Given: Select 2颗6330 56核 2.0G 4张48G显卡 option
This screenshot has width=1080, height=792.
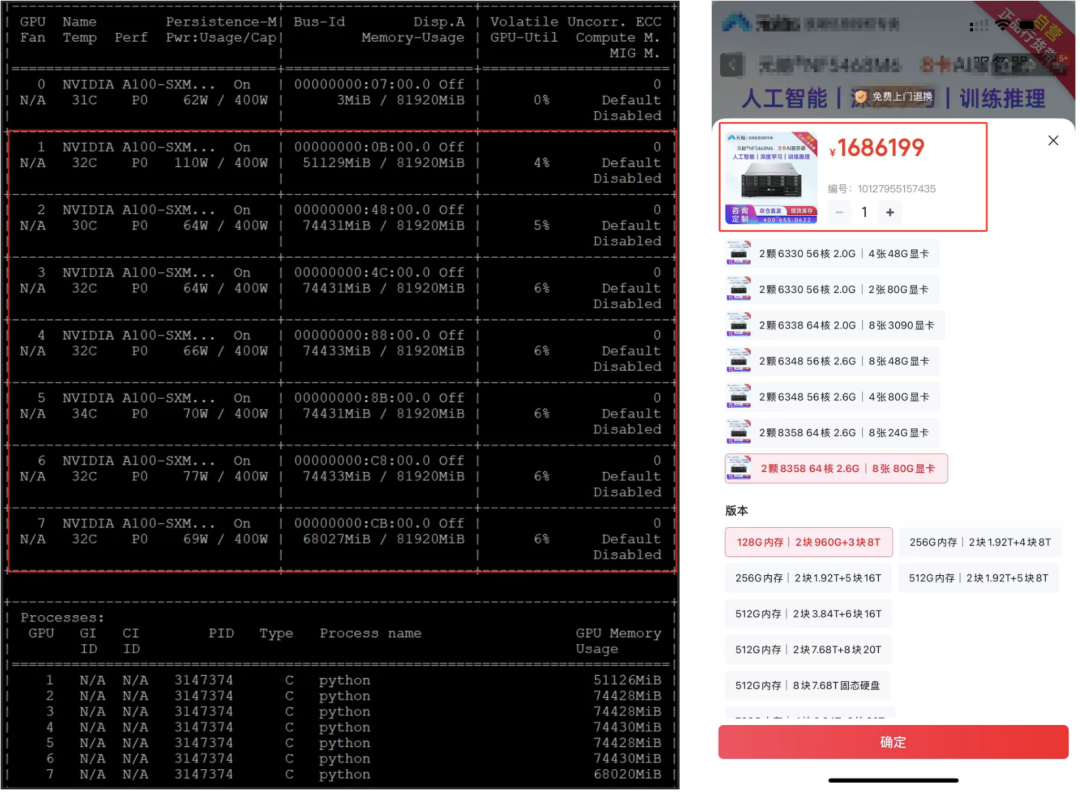Looking at the screenshot, I should tap(831, 253).
